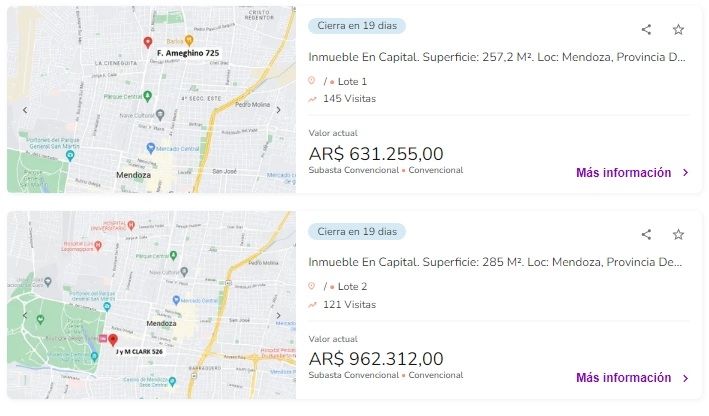Click the location pin icon beside Lote 1
709x416 pixels.
313,81
